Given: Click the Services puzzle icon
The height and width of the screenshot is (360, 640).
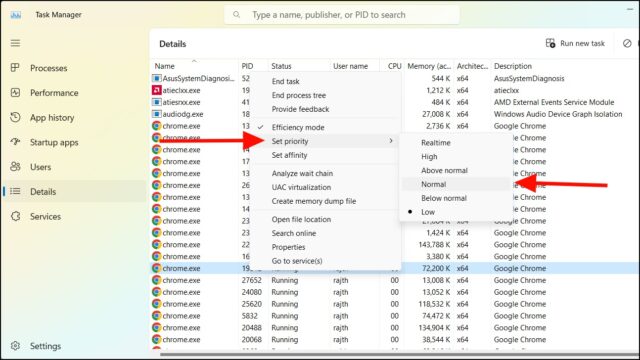Looking at the screenshot, I should coord(15,216).
